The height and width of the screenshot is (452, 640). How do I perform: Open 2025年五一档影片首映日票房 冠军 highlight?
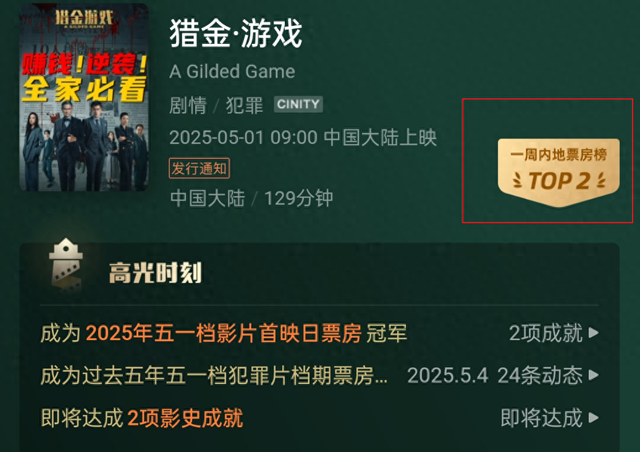224,333
